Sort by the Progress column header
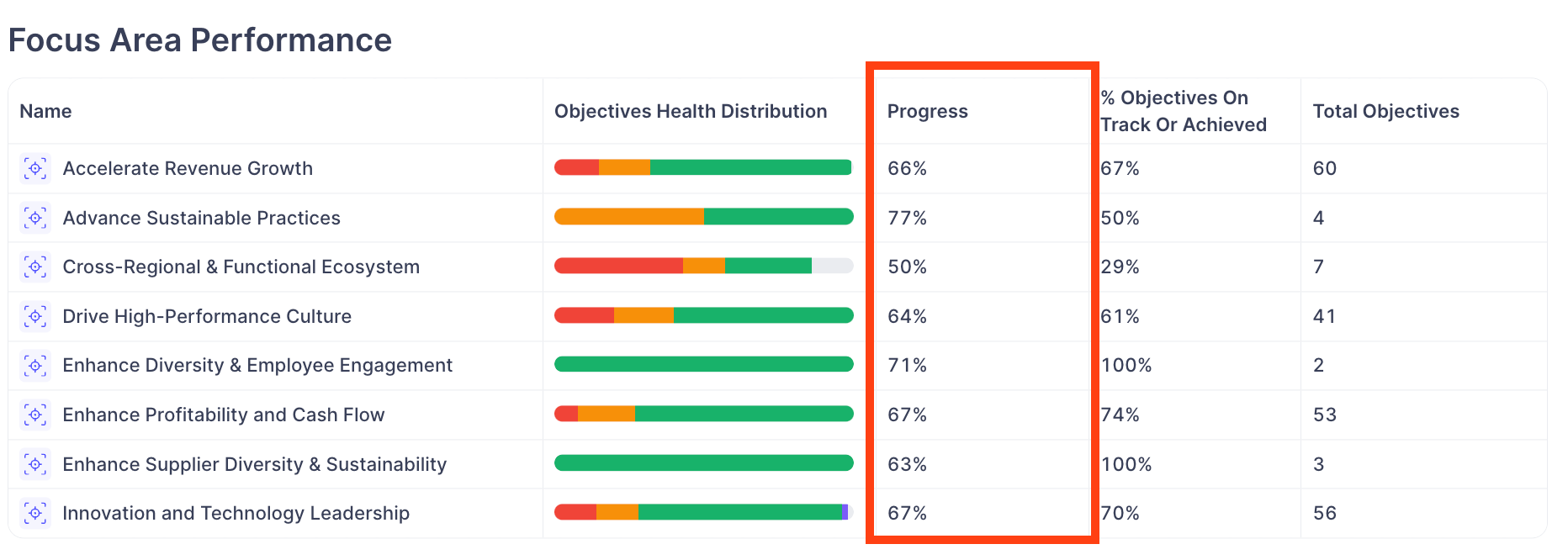This screenshot has width=1568, height=560. click(927, 111)
